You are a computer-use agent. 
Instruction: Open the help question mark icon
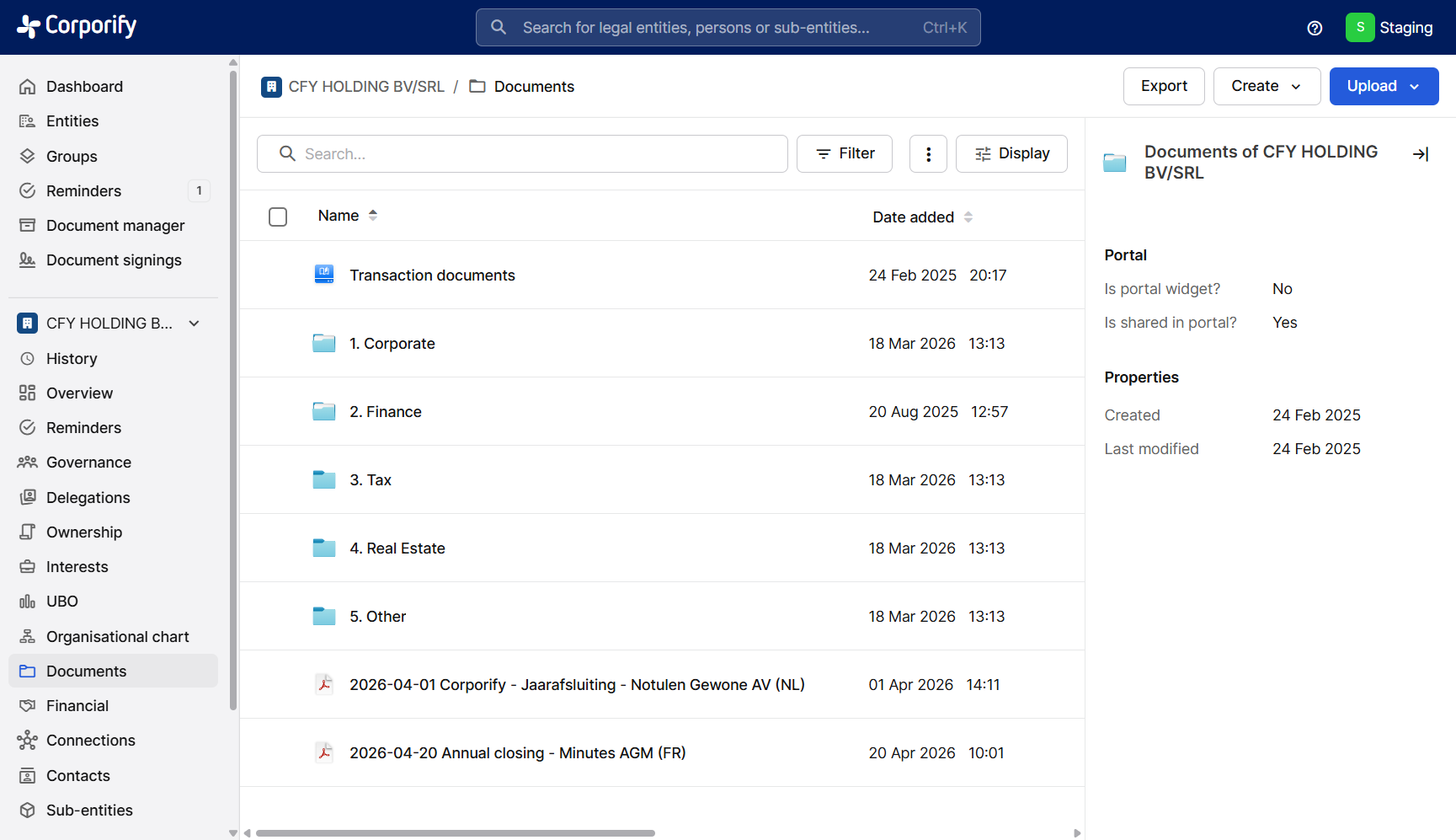(x=1315, y=28)
